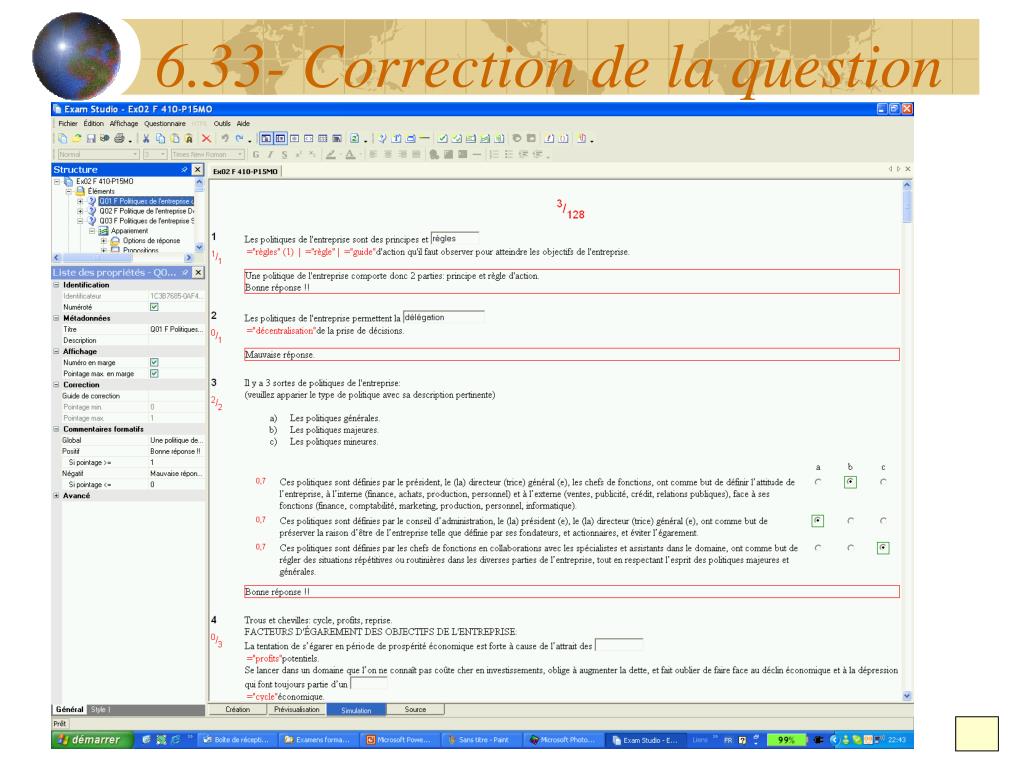Click the document close X beside tab arrows
This screenshot has width=1024, height=768.
click(x=908, y=169)
